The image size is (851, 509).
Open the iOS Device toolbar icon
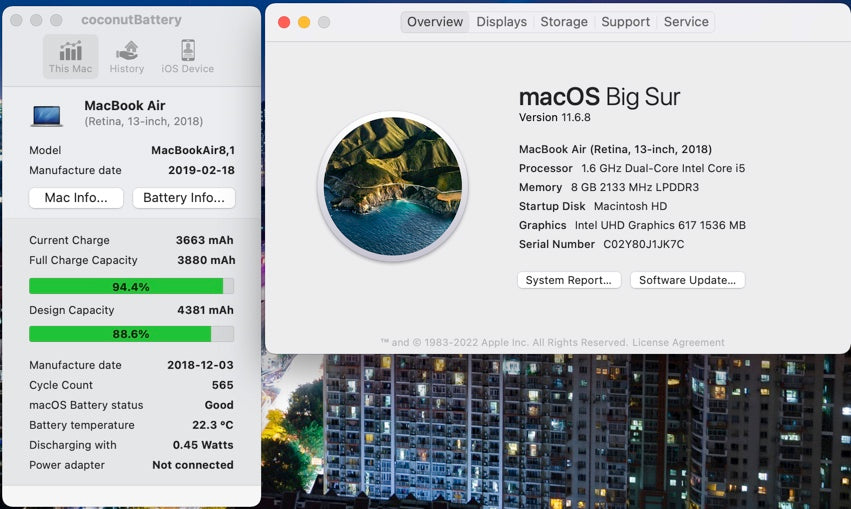tap(188, 56)
